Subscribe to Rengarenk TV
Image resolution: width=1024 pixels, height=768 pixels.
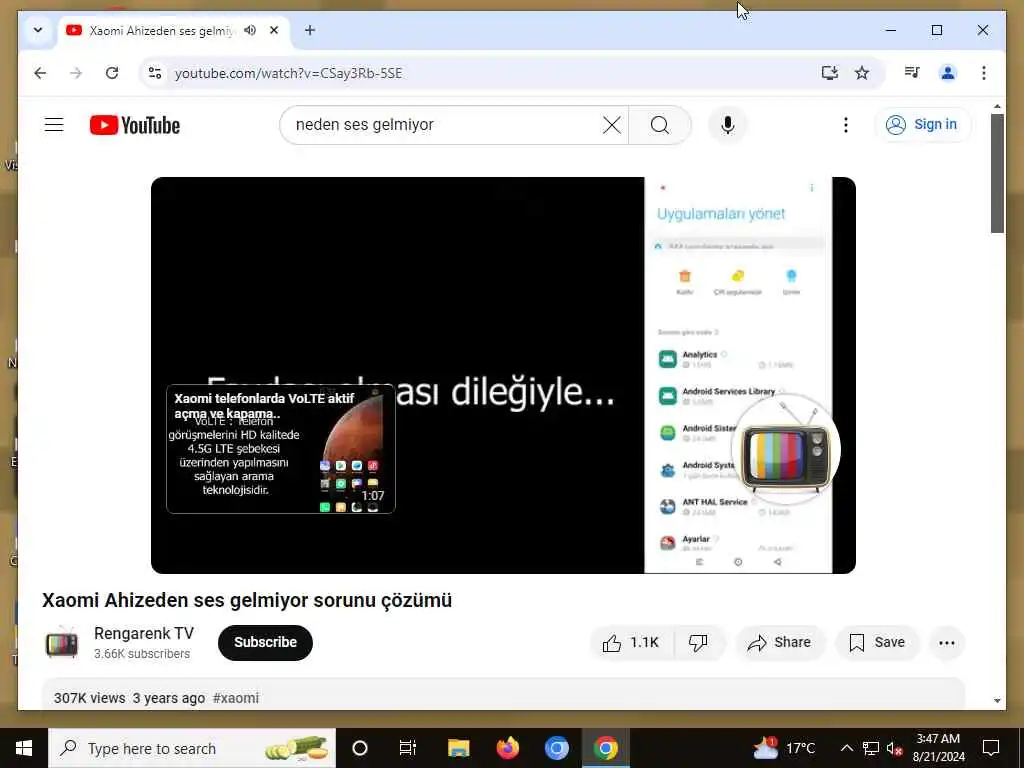coord(265,643)
